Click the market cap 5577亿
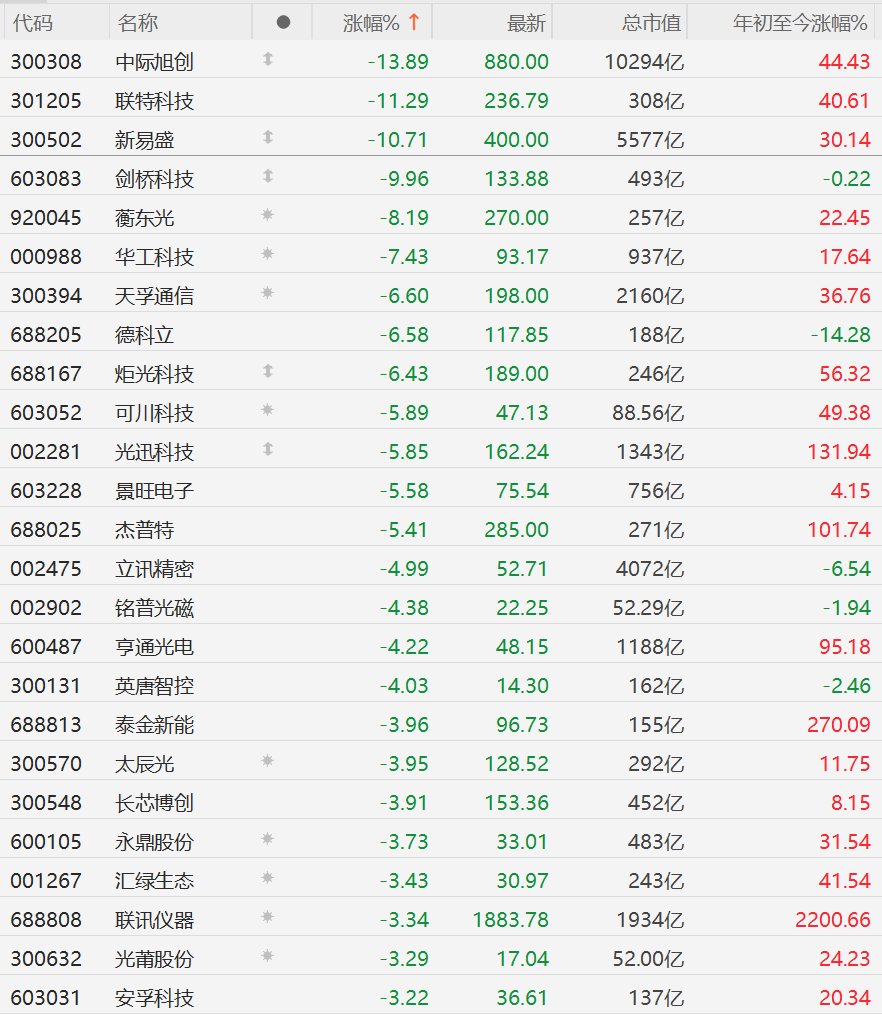 coord(650,140)
